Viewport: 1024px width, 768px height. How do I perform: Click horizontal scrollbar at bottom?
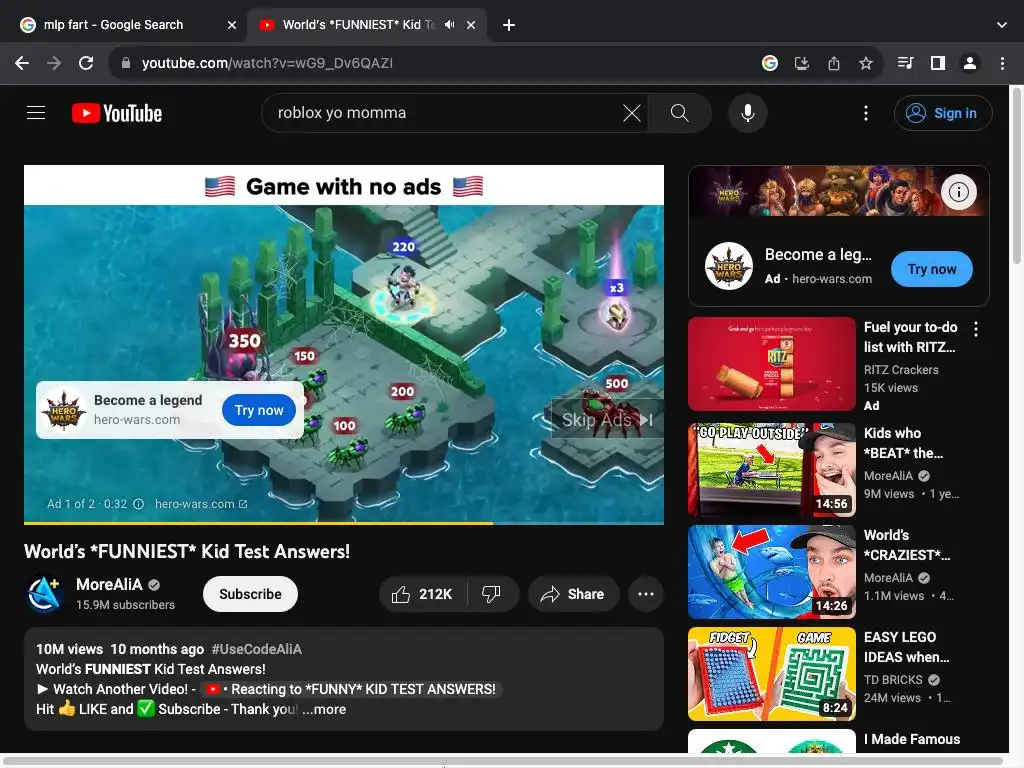(503, 761)
